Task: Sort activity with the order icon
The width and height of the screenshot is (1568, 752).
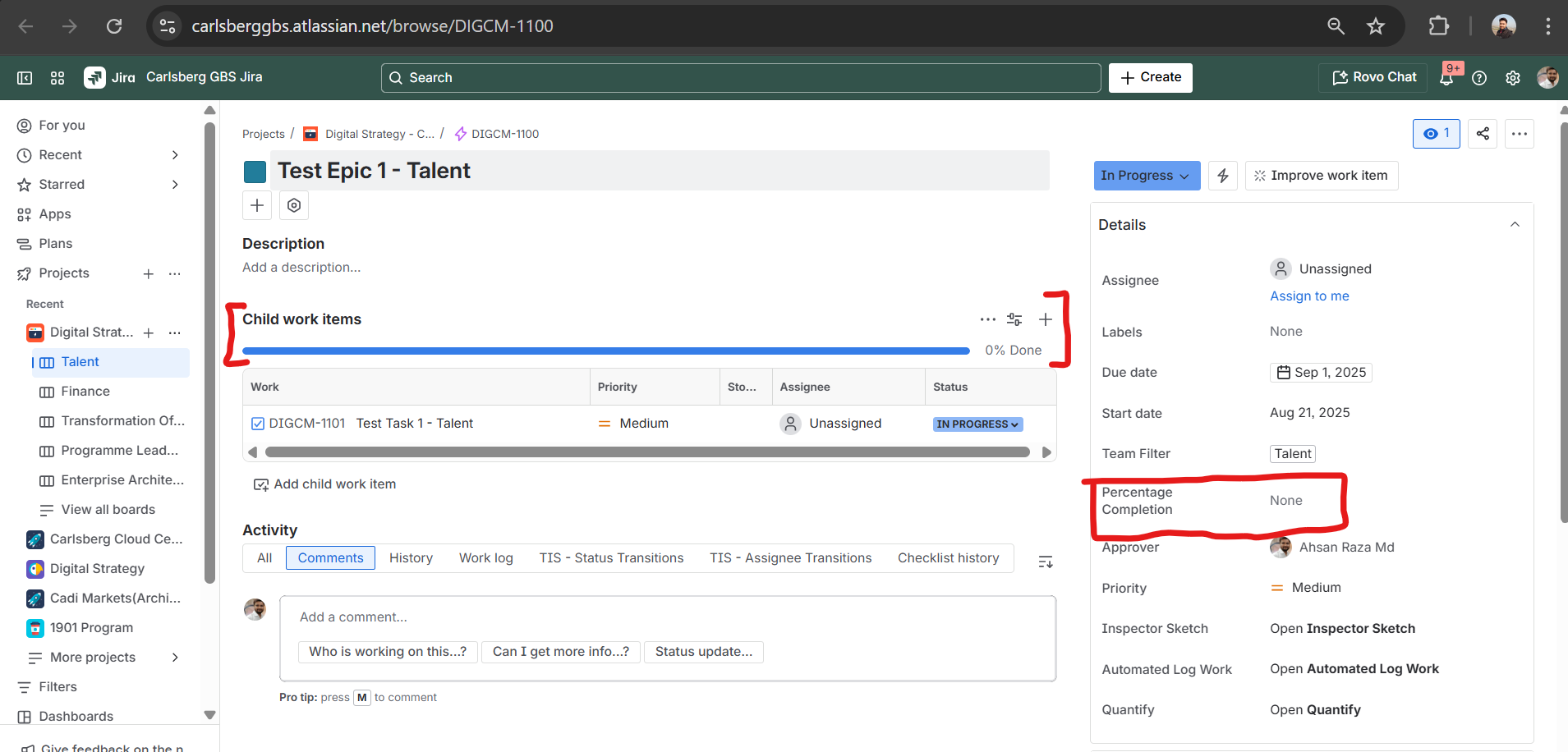Action: (x=1046, y=562)
